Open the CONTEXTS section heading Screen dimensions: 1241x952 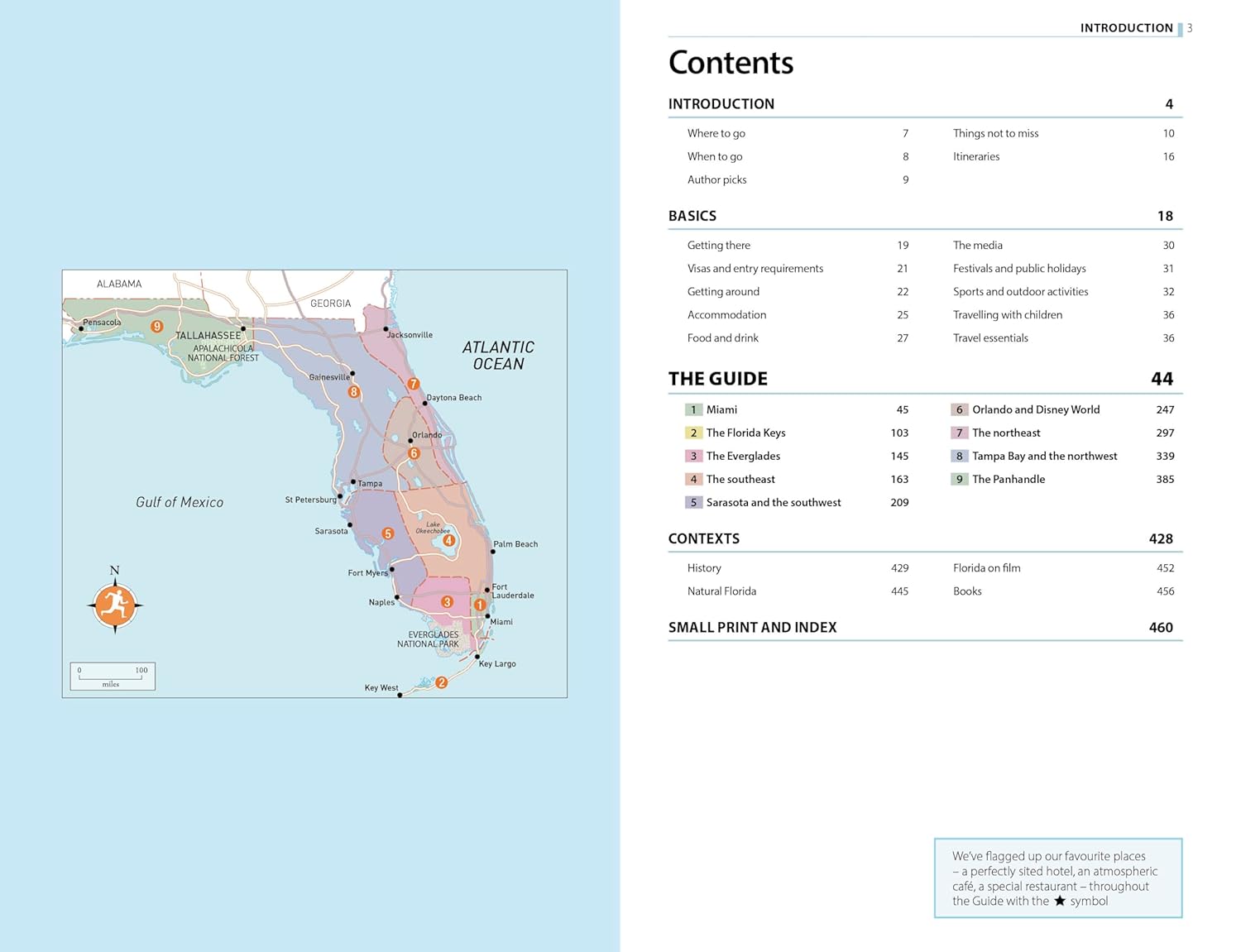point(703,538)
